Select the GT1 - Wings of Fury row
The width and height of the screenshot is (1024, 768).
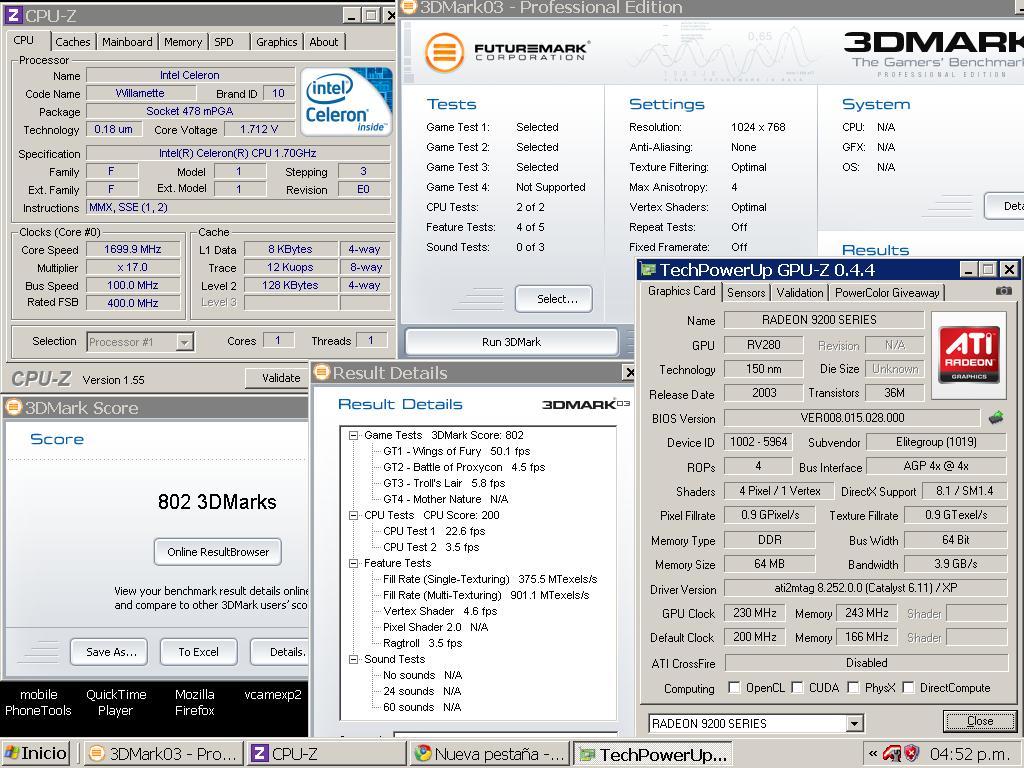coord(456,451)
